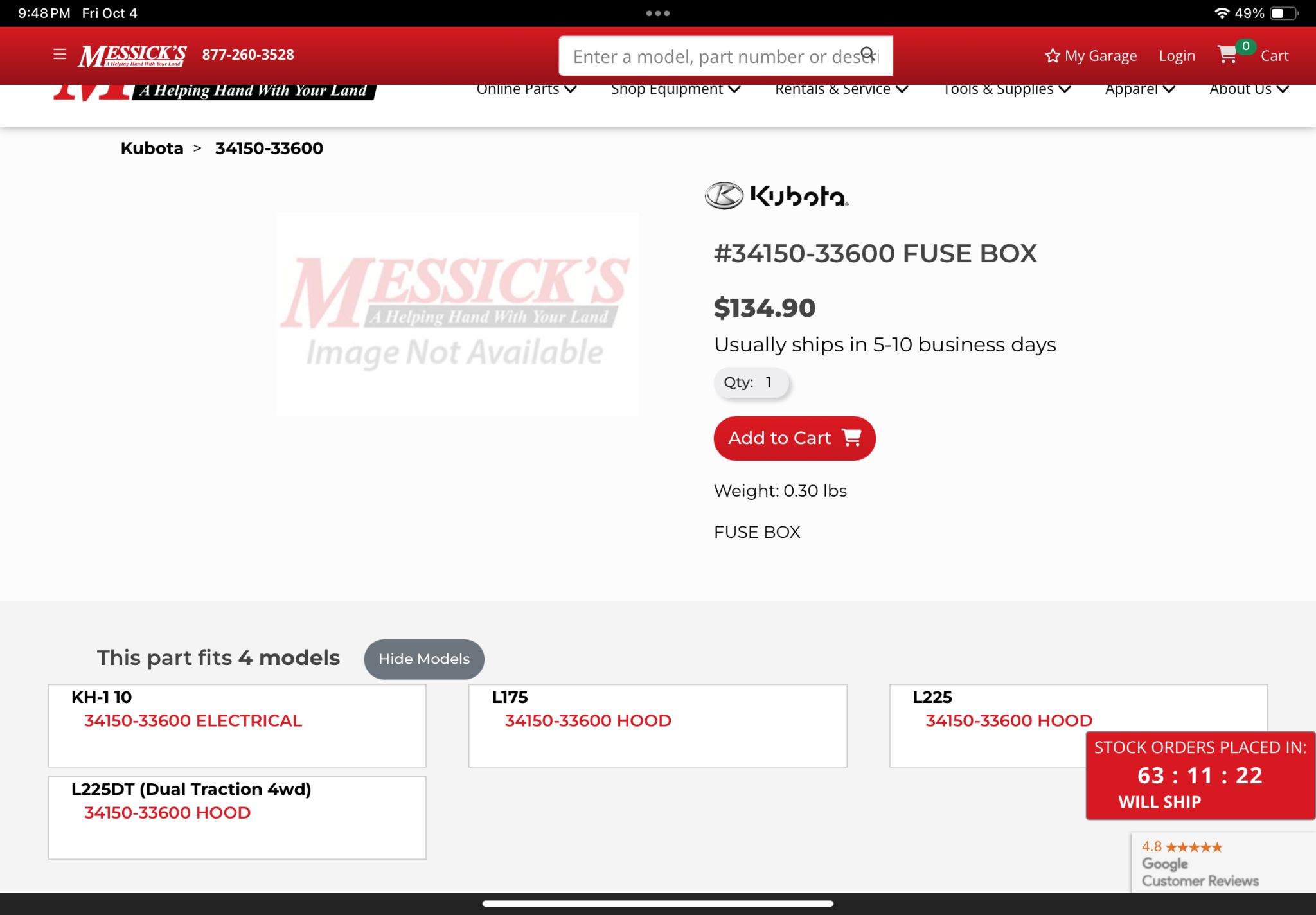Click the Image Not Available product thumbnail
The height and width of the screenshot is (915, 1316).
(458, 314)
